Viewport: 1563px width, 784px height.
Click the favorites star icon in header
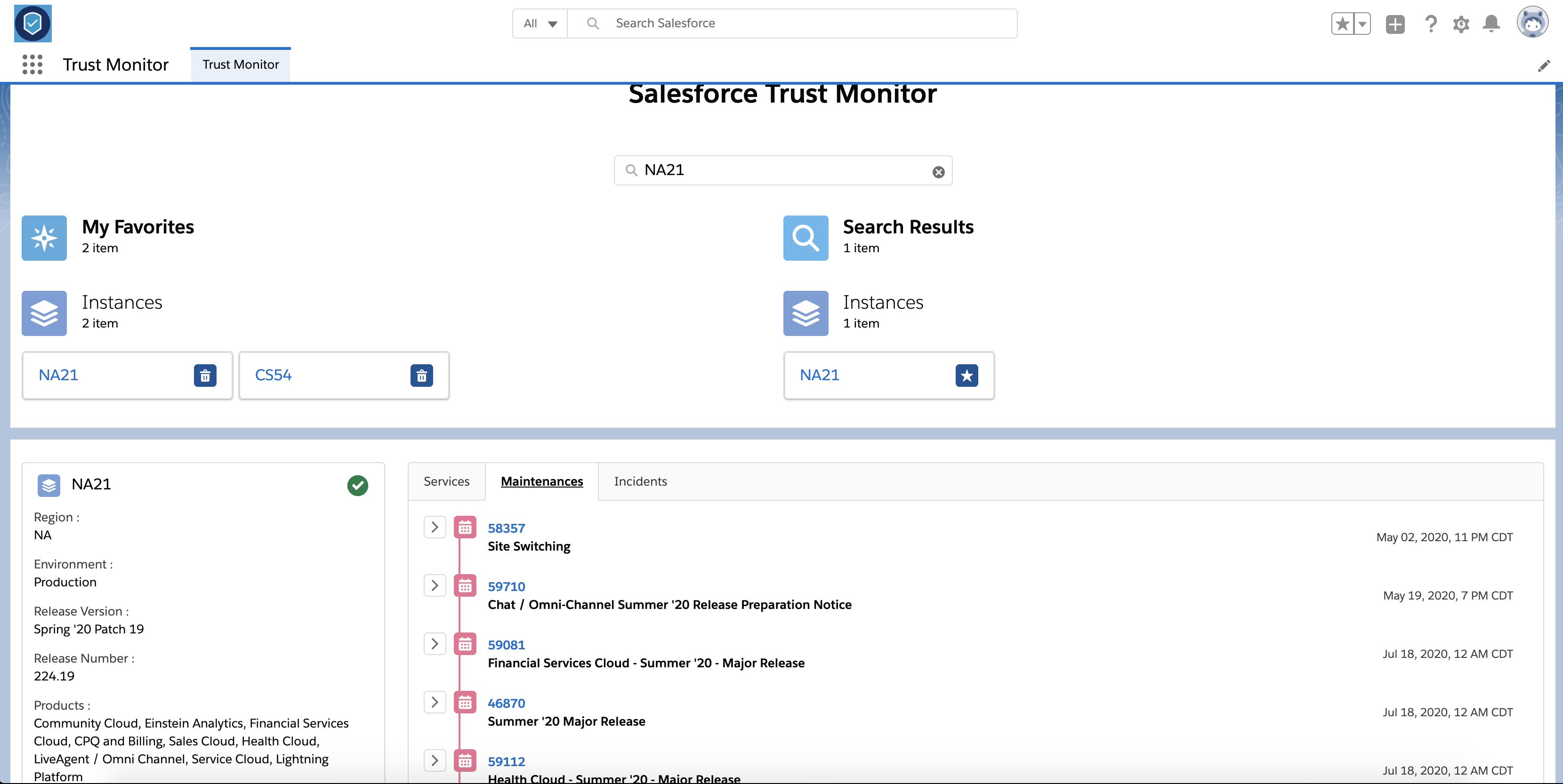(1342, 24)
